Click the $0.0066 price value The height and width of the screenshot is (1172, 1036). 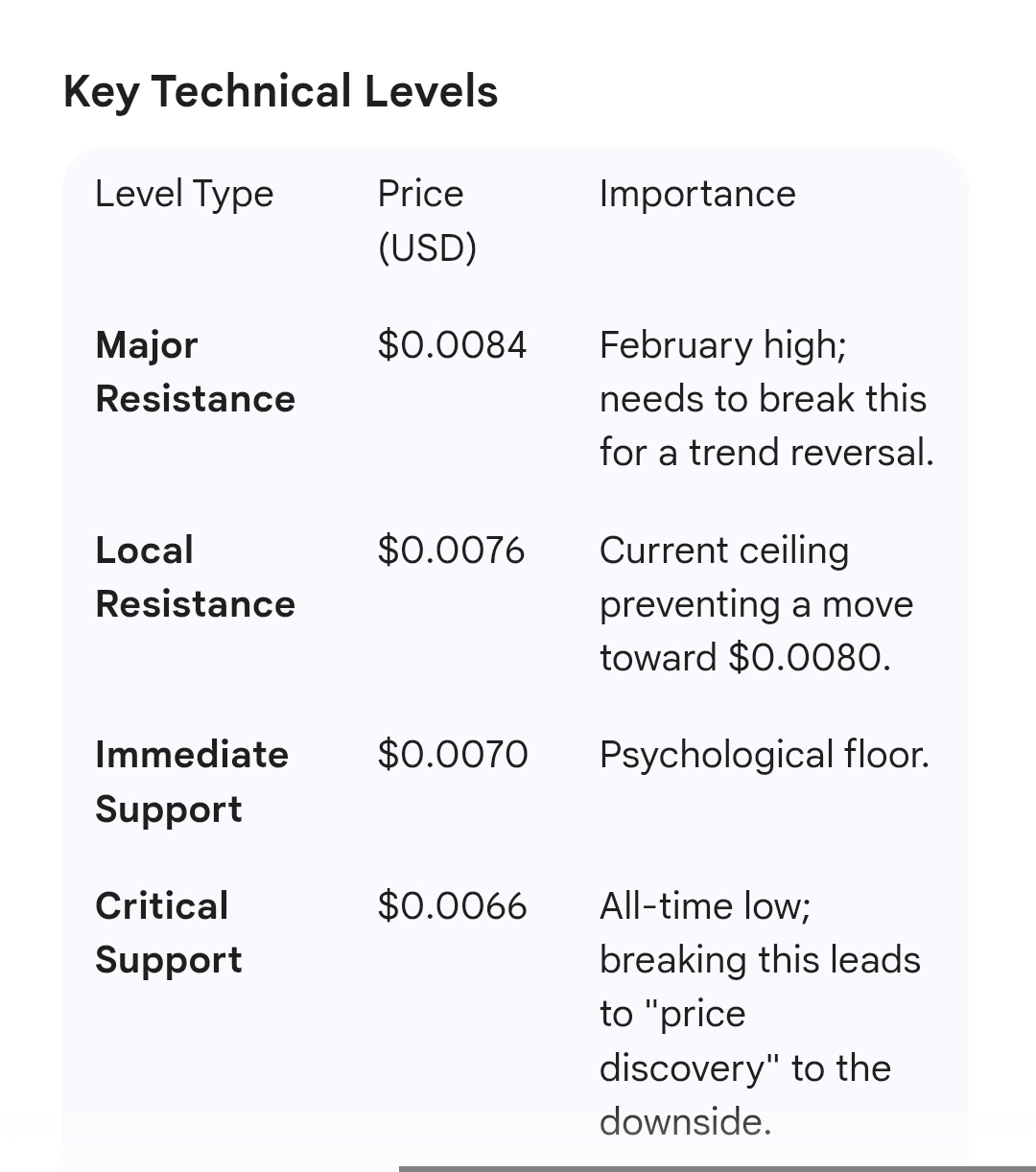pyautogui.click(x=452, y=905)
